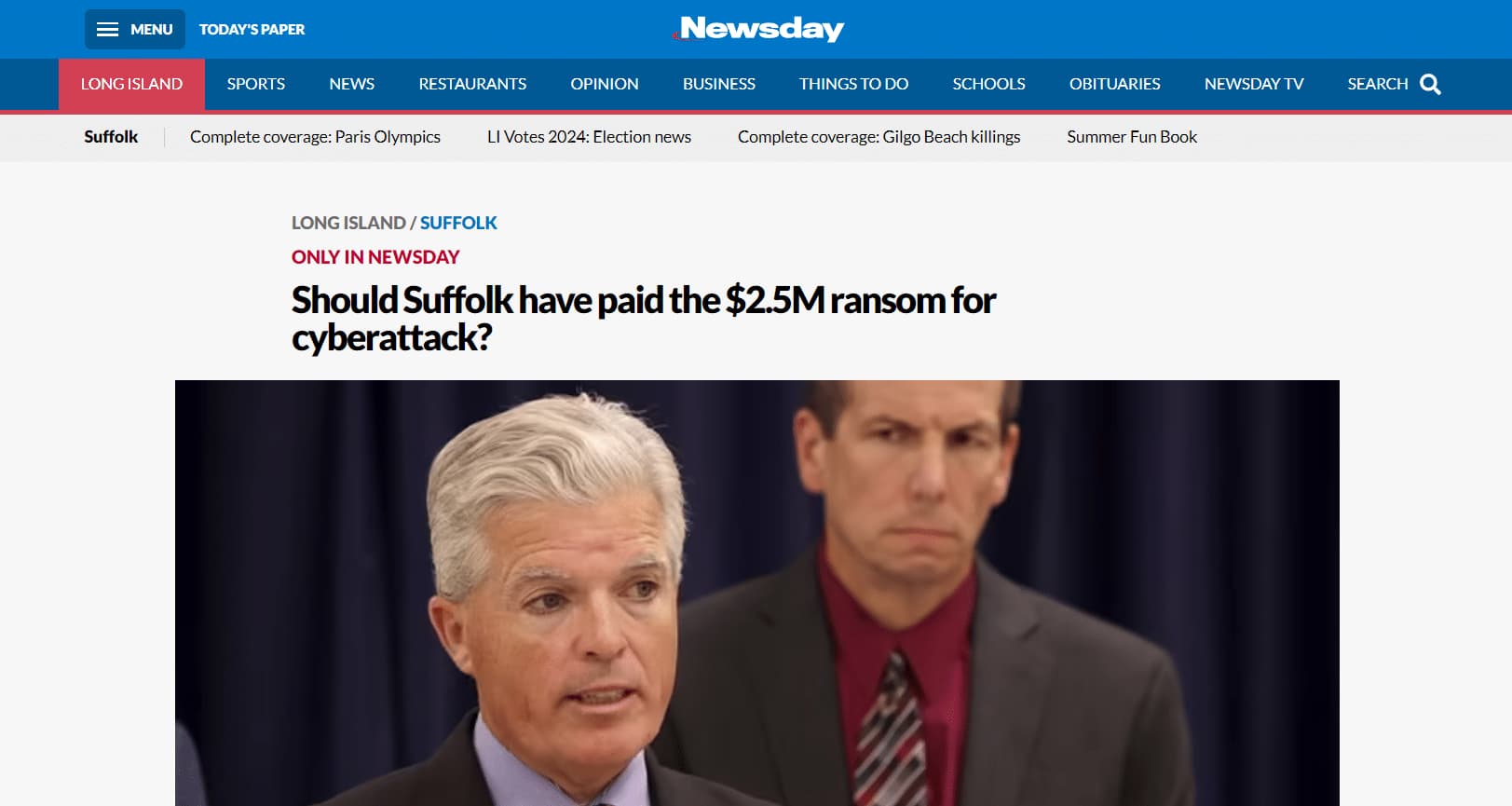1512x806 pixels.
Task: Open the Opinion section
Action: pos(605,84)
